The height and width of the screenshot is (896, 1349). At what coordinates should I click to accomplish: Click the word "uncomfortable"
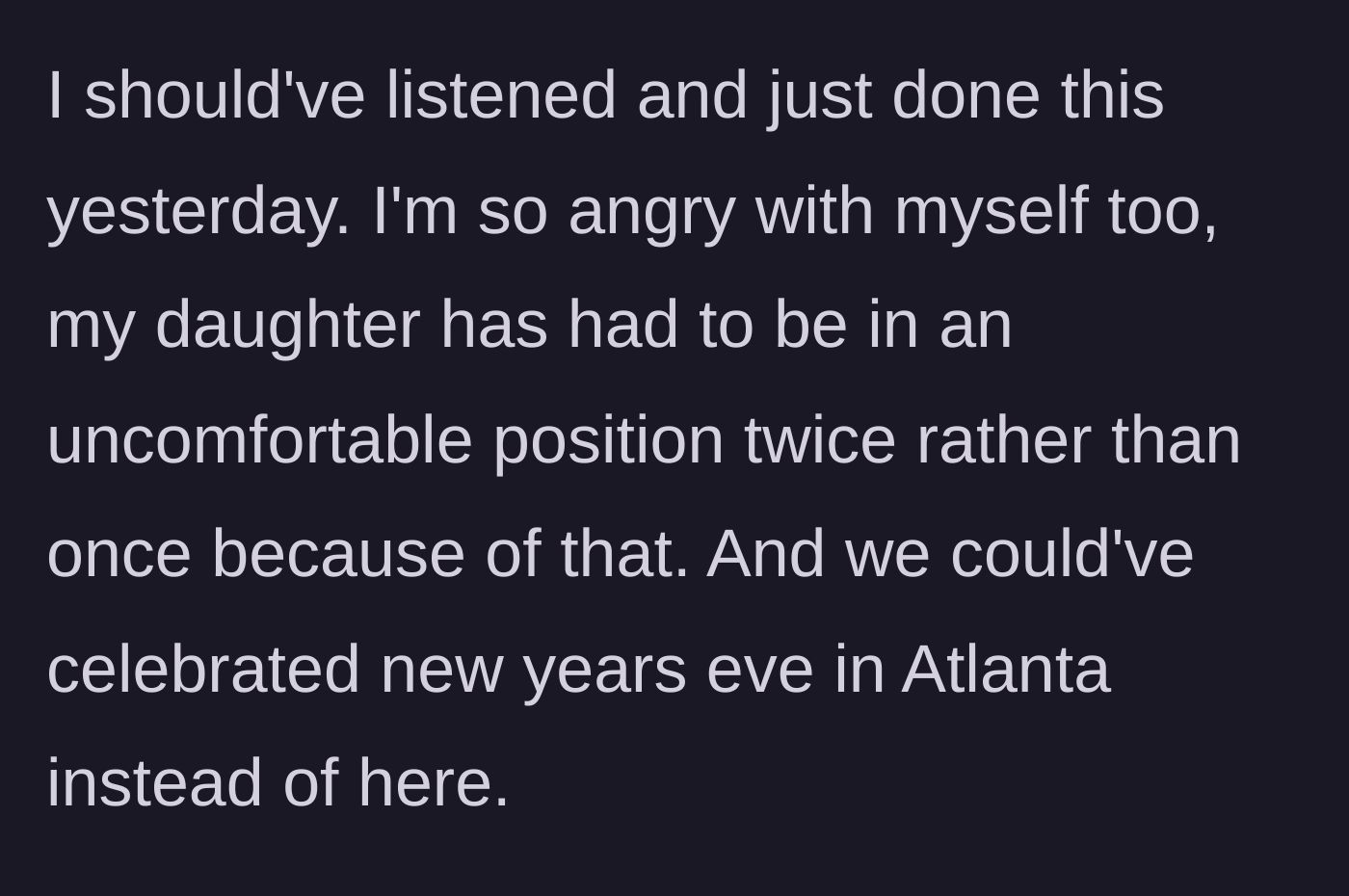(259, 439)
